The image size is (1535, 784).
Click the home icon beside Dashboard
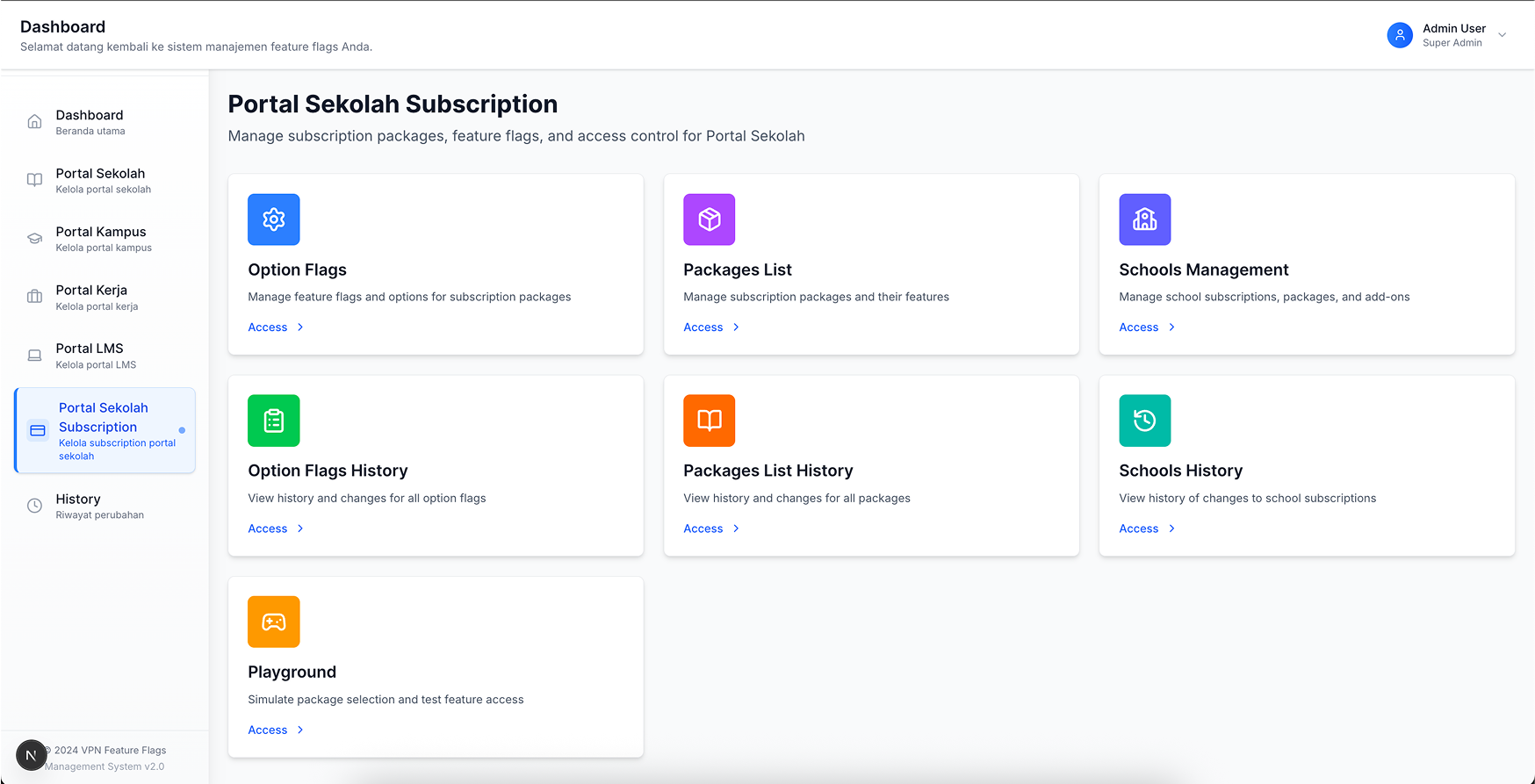[34, 122]
